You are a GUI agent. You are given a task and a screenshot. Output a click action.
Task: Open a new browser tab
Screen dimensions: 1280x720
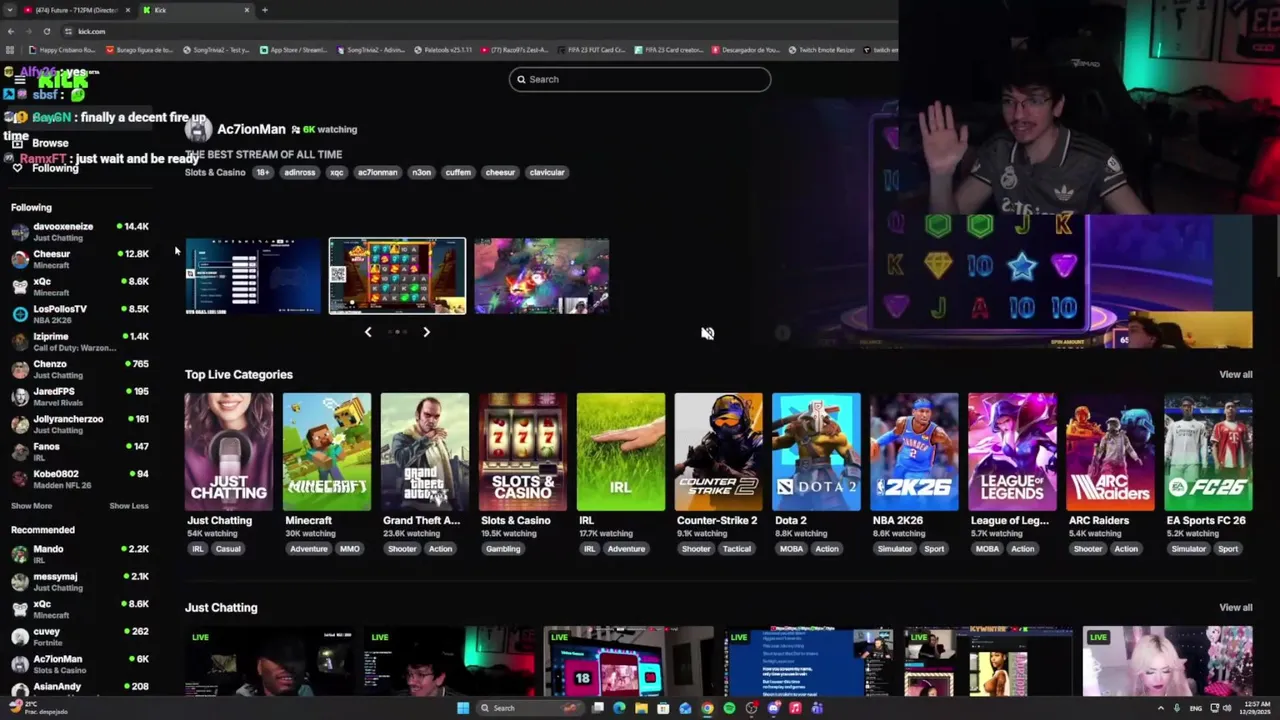point(264,10)
